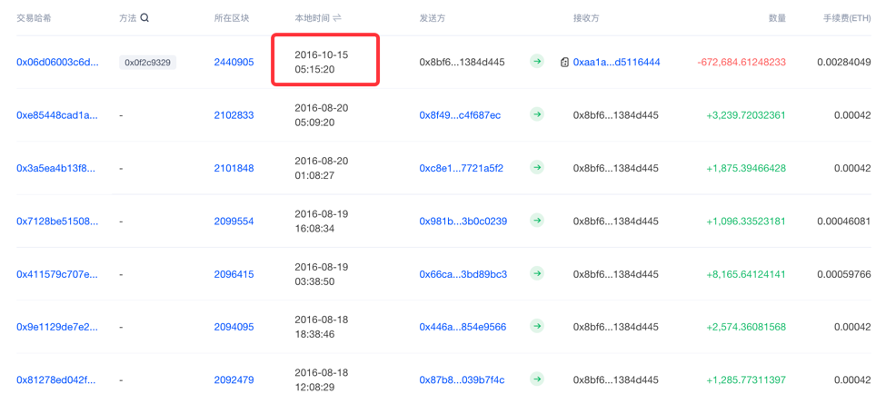
Task: Open transaction hash 0x06d06003c6d...
Action: click(58, 62)
